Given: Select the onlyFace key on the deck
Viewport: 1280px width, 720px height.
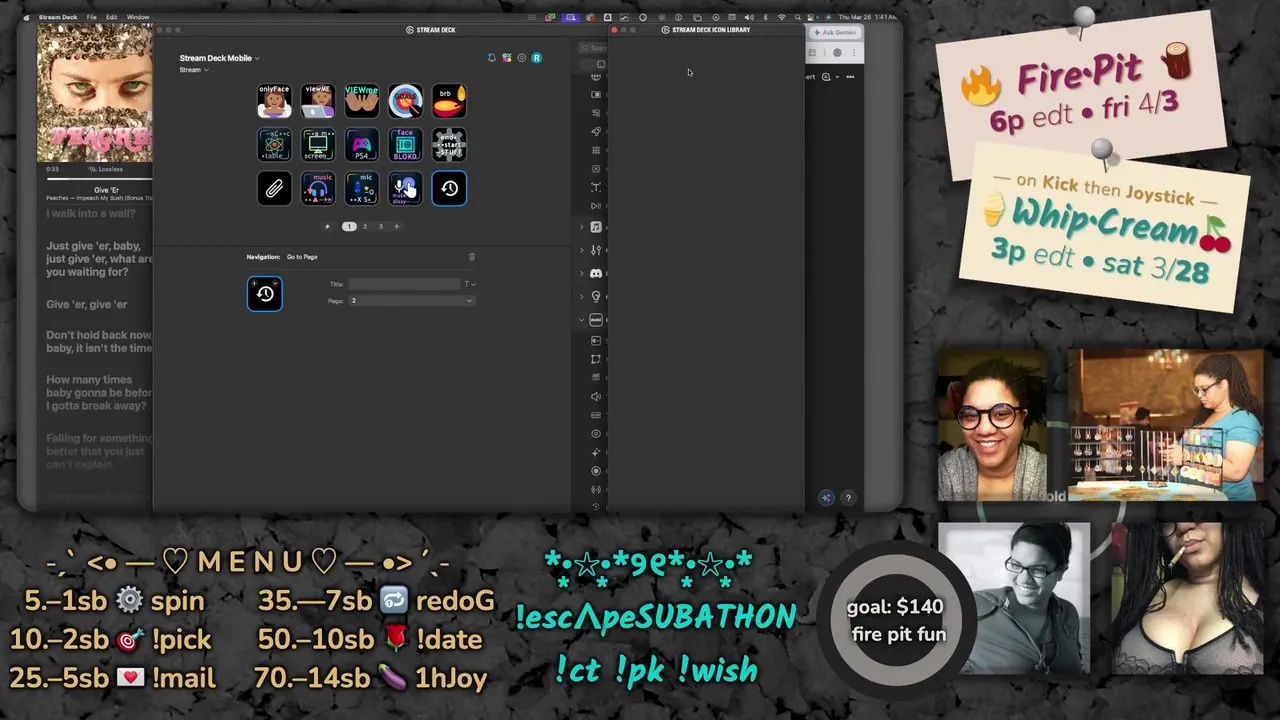Looking at the screenshot, I should click(x=274, y=101).
